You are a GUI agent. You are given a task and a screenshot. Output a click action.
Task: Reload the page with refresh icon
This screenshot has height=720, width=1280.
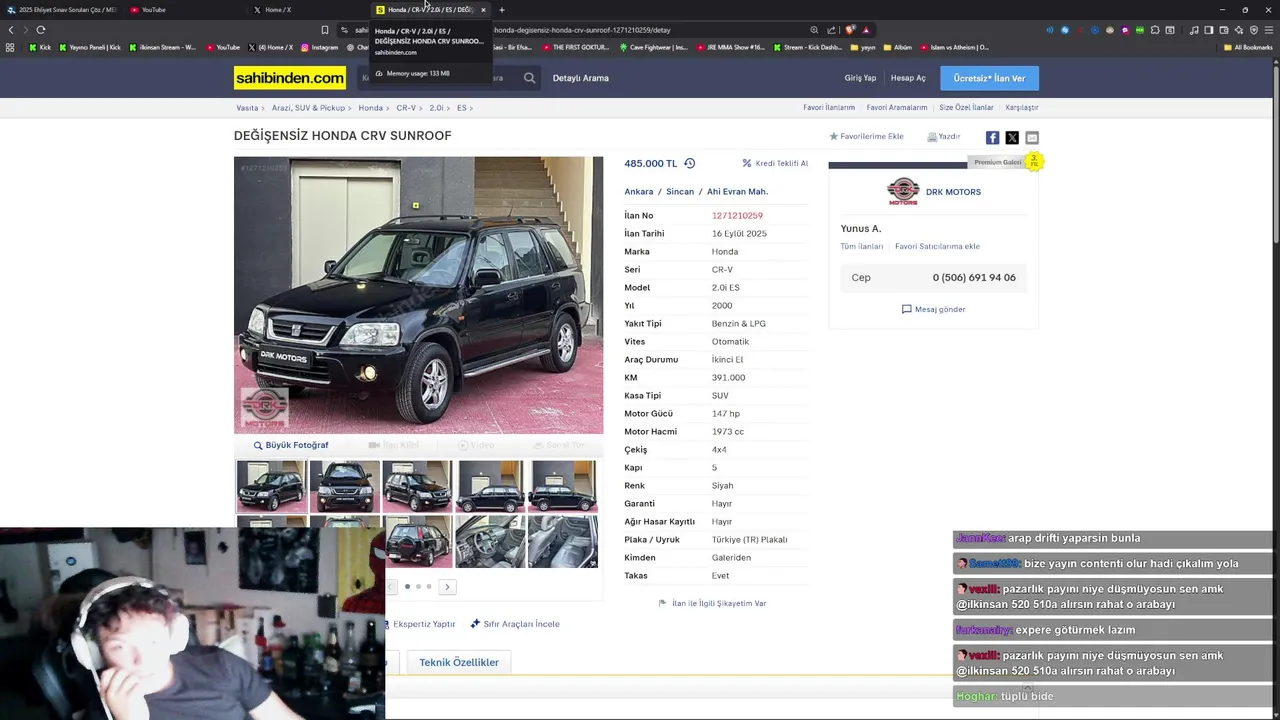pyautogui.click(x=41, y=30)
